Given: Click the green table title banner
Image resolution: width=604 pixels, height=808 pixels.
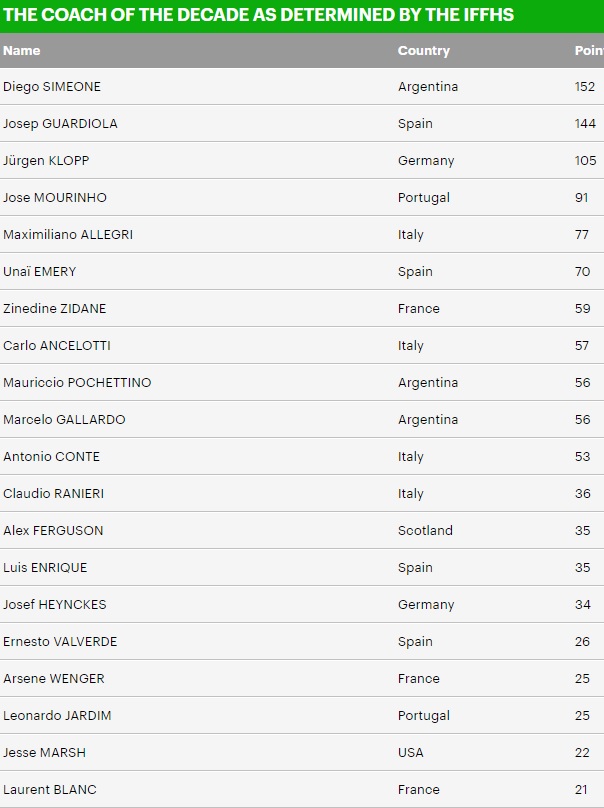Looking at the screenshot, I should [302, 16].
